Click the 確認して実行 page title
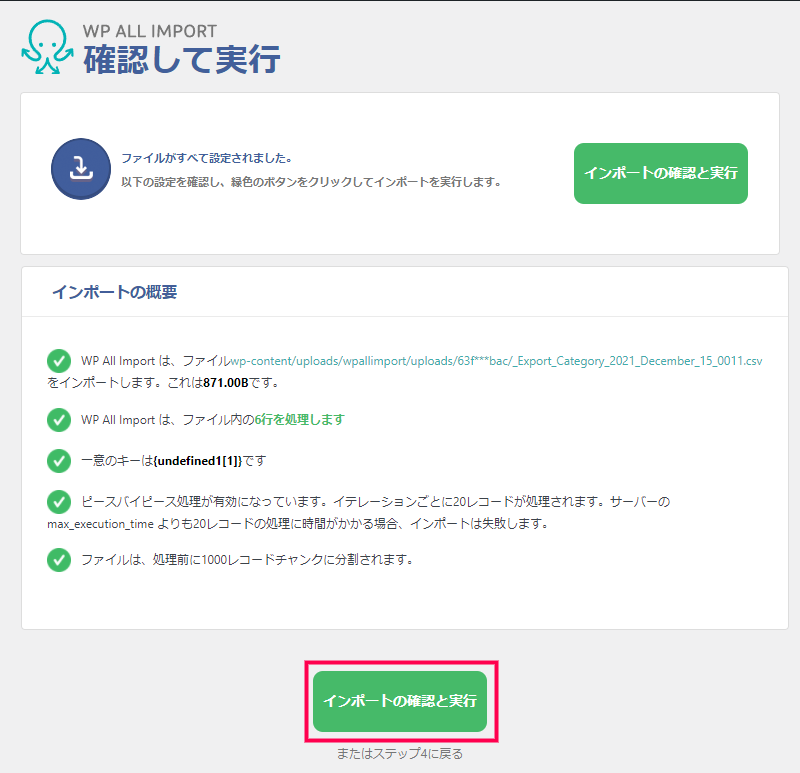Viewport: 800px width, 773px height. [x=182, y=60]
